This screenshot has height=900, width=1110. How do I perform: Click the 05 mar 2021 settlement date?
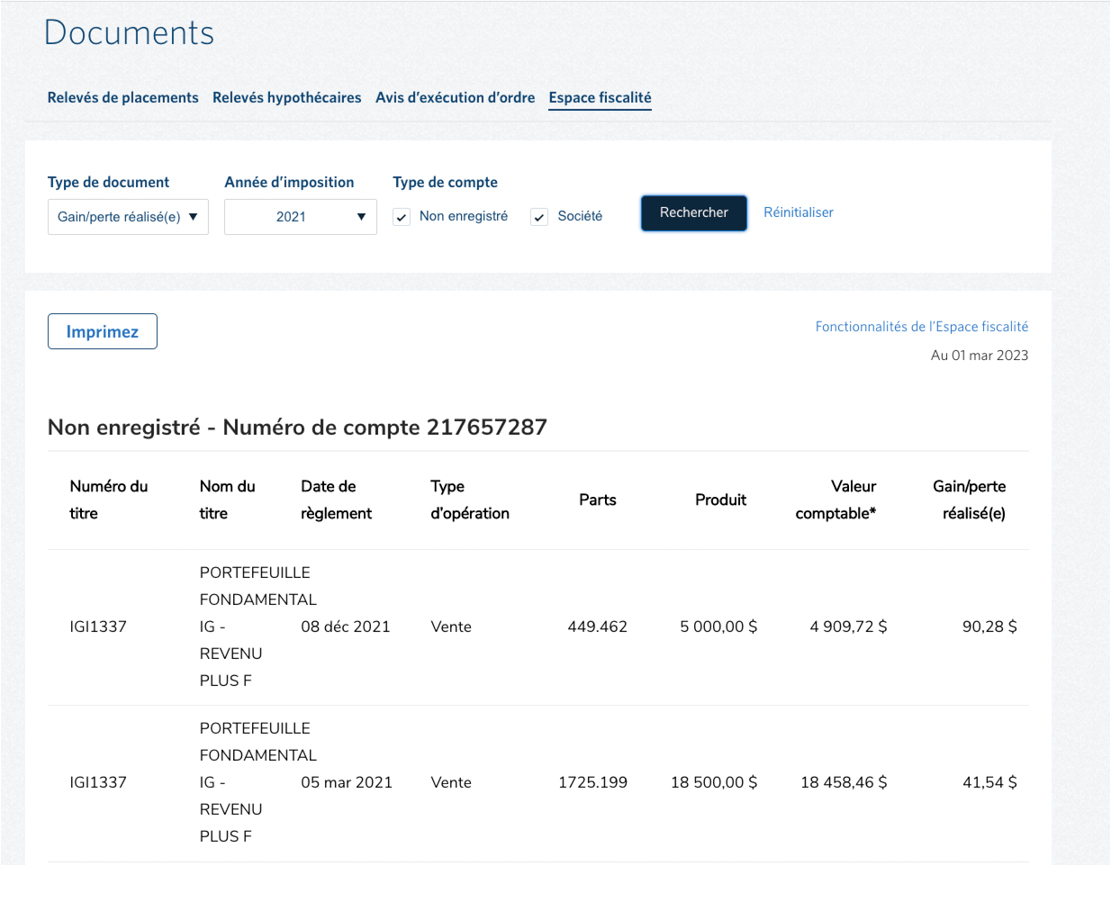coord(346,783)
